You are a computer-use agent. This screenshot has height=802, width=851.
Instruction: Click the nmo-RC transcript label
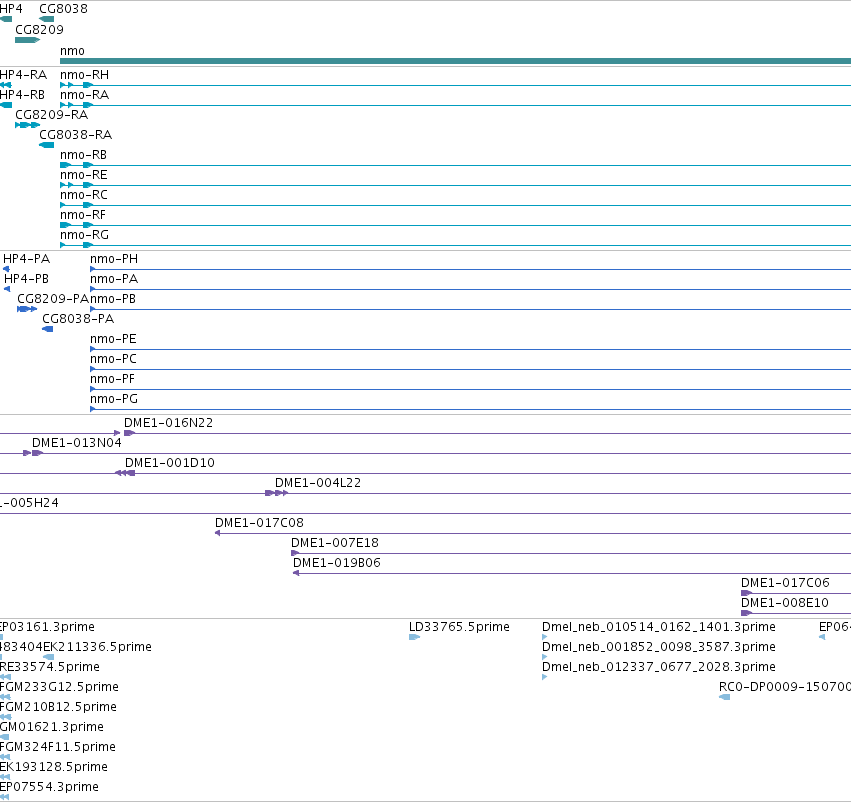tap(84, 195)
